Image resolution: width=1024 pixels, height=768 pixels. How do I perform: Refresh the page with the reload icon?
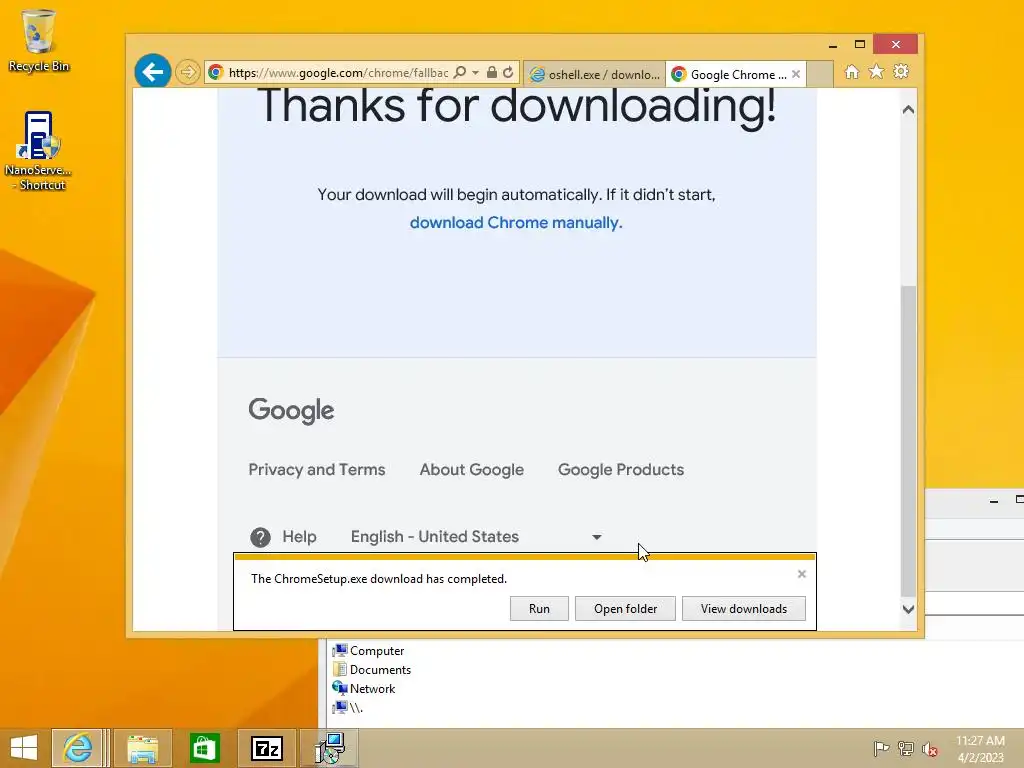[x=508, y=72]
